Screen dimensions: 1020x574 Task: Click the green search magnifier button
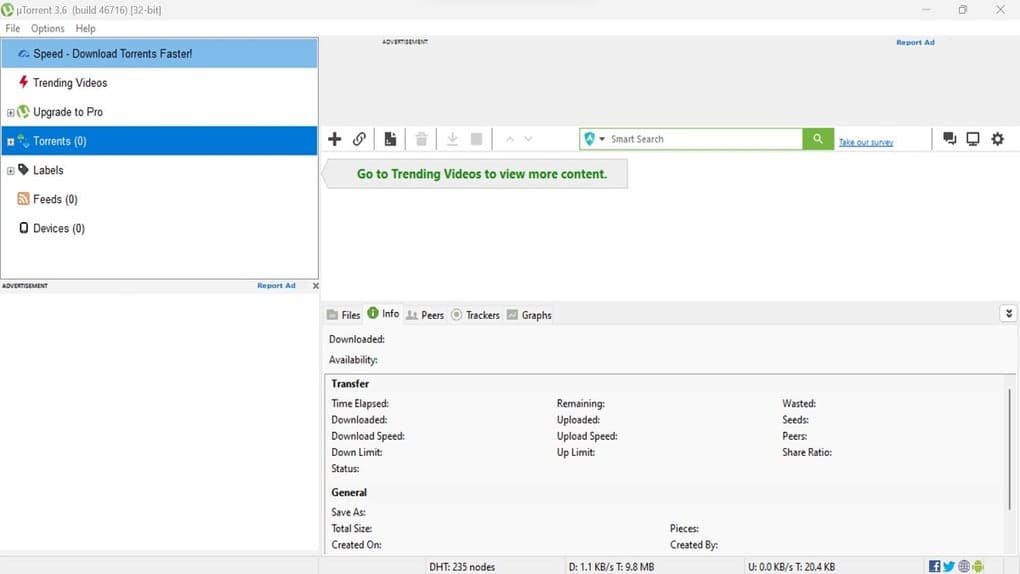(x=818, y=139)
